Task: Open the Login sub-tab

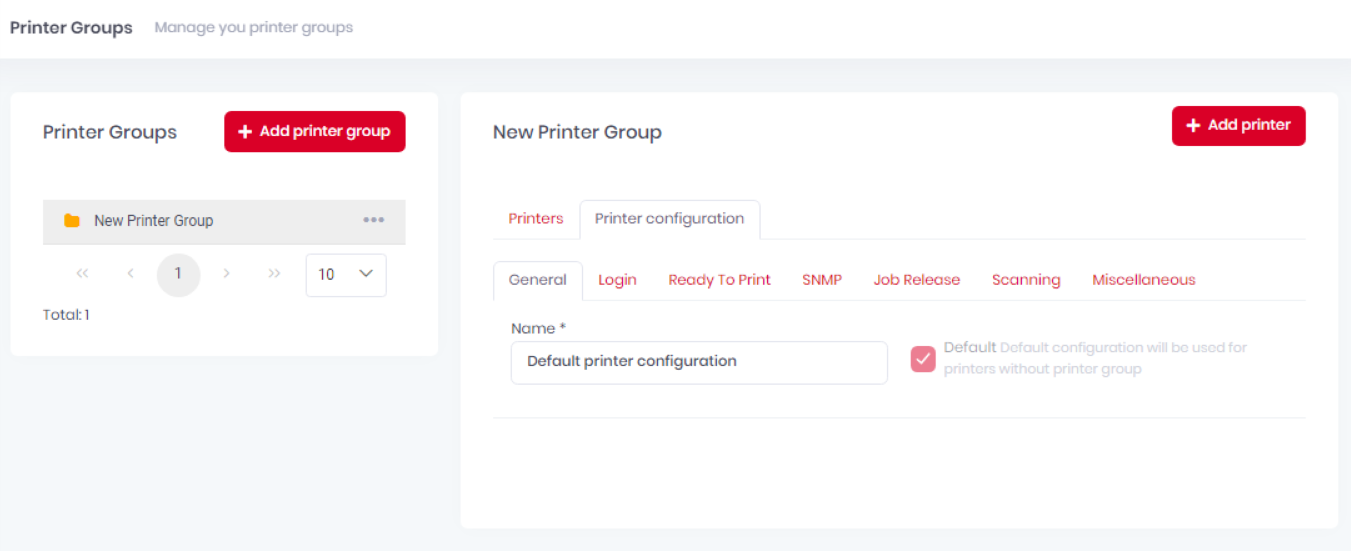Action: coord(617,280)
